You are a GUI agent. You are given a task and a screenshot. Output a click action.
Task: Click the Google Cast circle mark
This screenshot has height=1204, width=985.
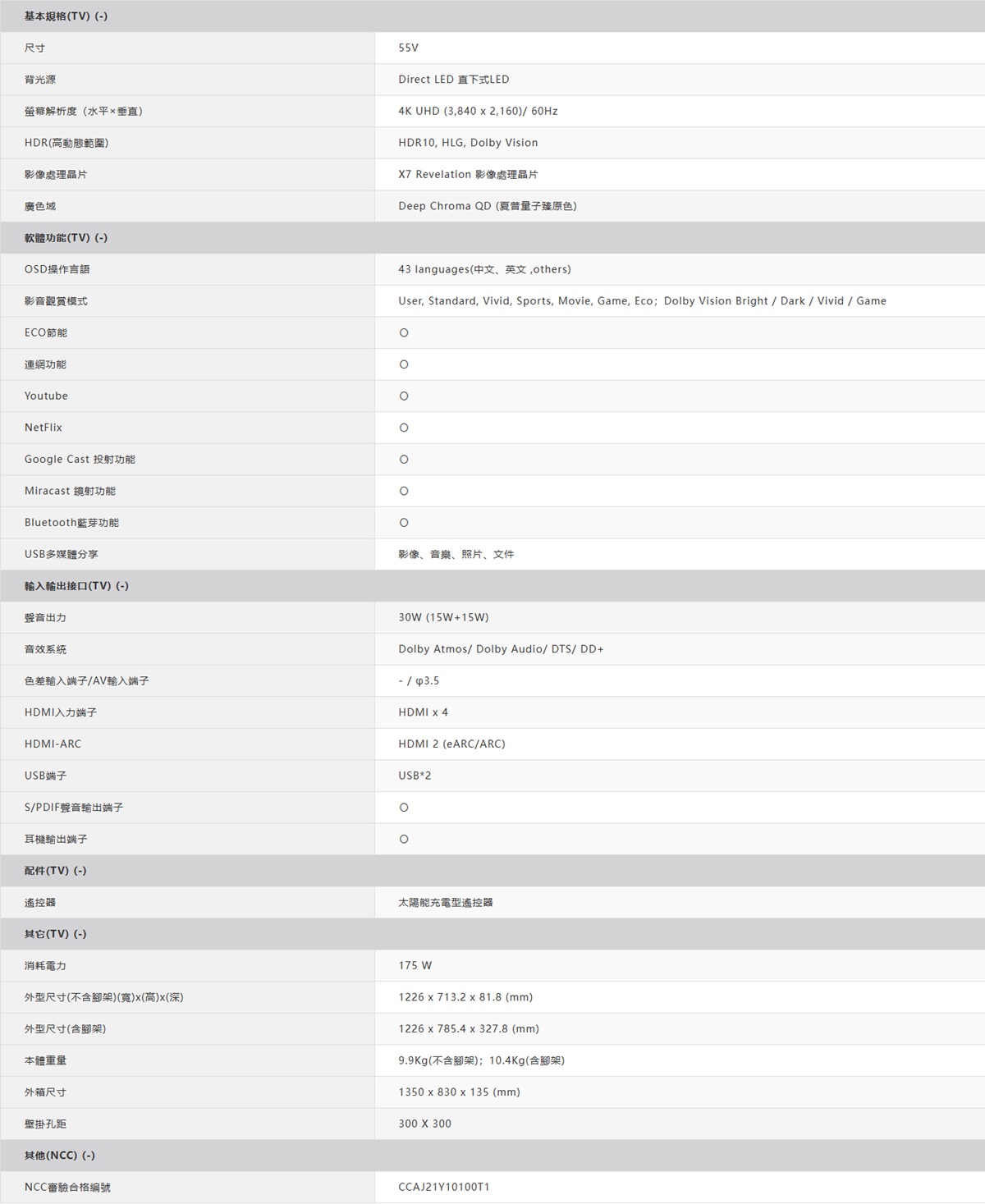tap(404, 460)
